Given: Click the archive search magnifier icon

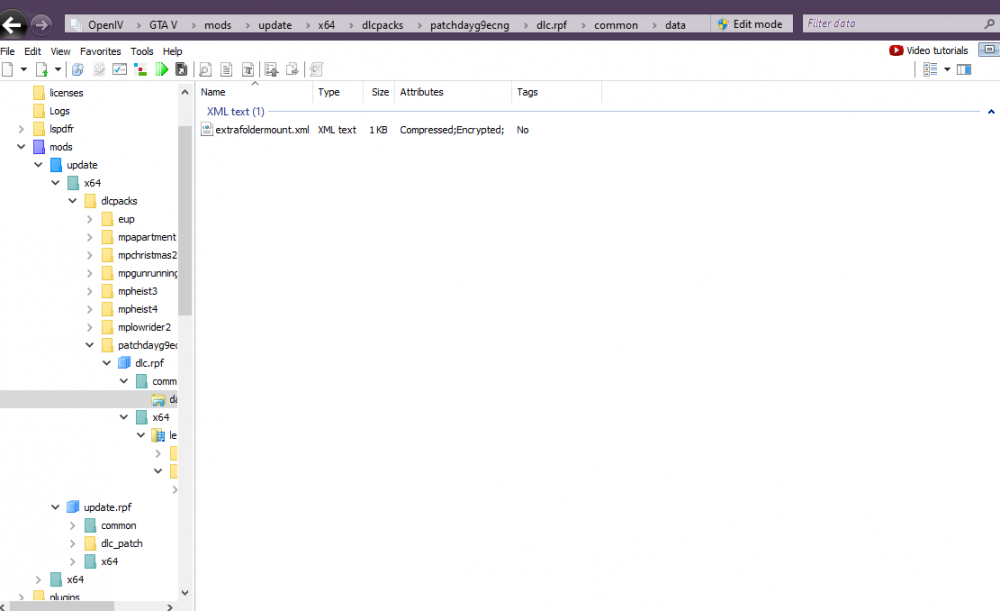Looking at the screenshot, I should click(78, 70).
